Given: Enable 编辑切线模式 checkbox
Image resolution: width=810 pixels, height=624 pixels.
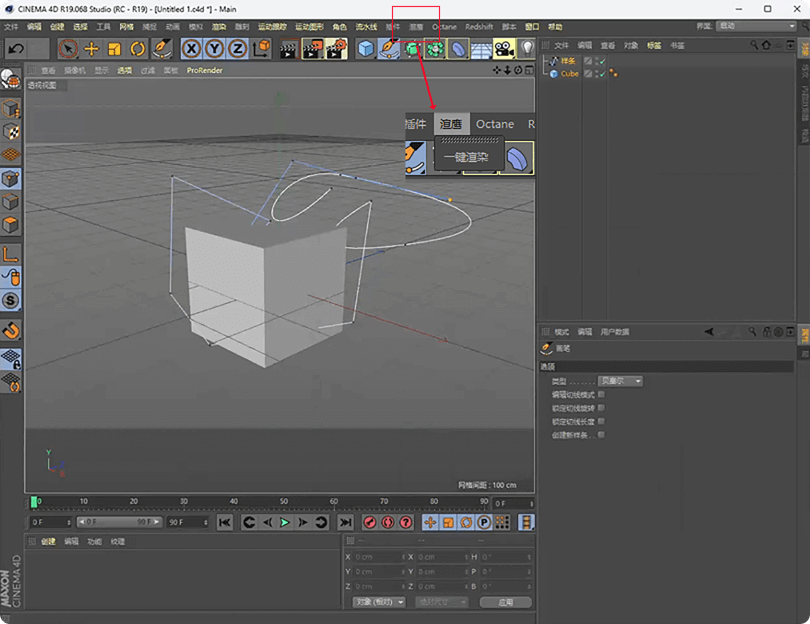Looking at the screenshot, I should click(601, 394).
